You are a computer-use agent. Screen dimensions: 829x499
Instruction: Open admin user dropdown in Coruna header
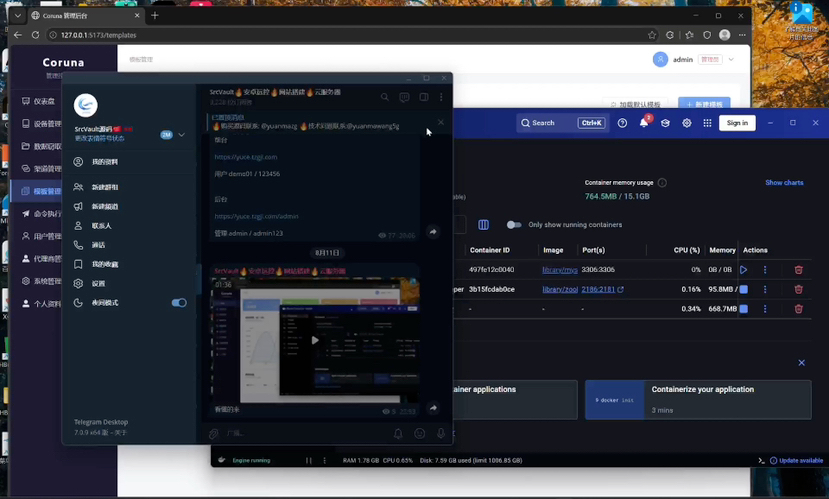click(731, 60)
